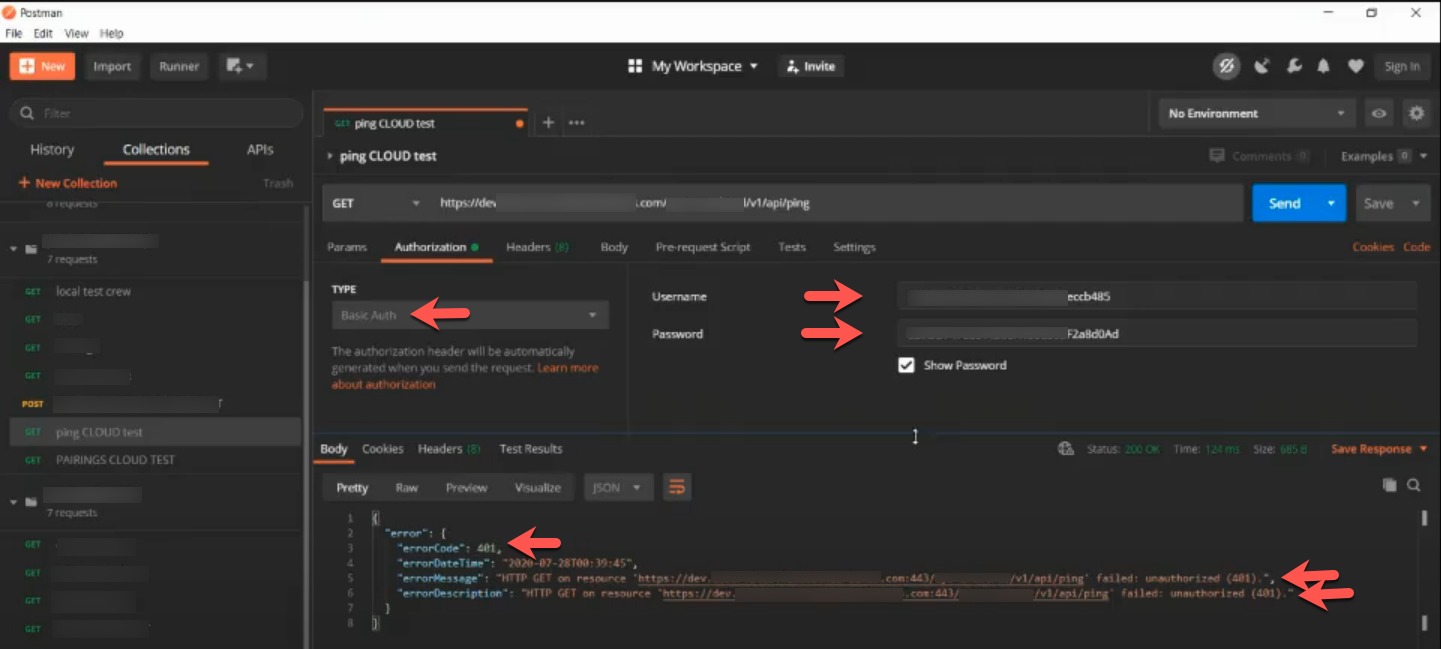Image resolution: width=1441 pixels, height=649 pixels.
Task: Select the PAIRINGS CLOUD TEST request
Action: pos(115,460)
